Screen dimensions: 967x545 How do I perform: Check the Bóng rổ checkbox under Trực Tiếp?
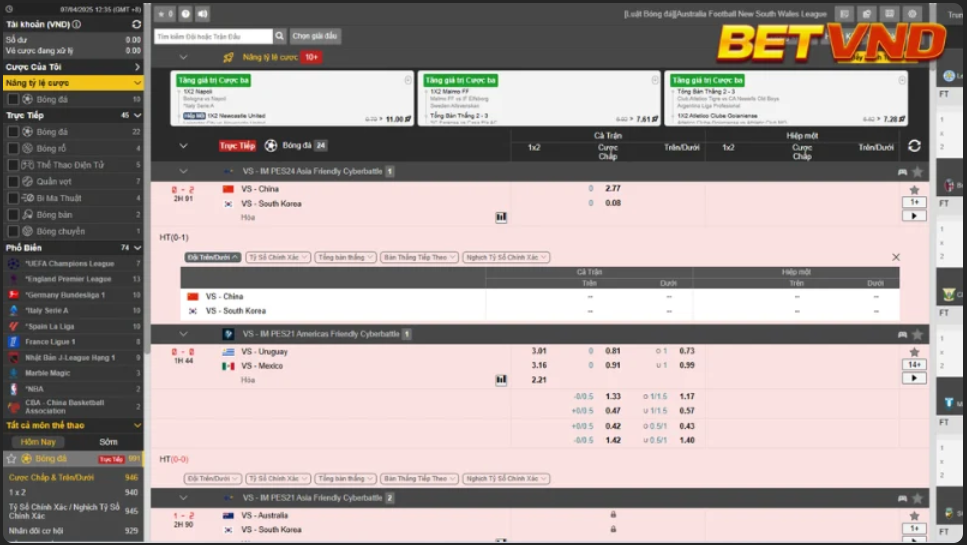pos(13,148)
